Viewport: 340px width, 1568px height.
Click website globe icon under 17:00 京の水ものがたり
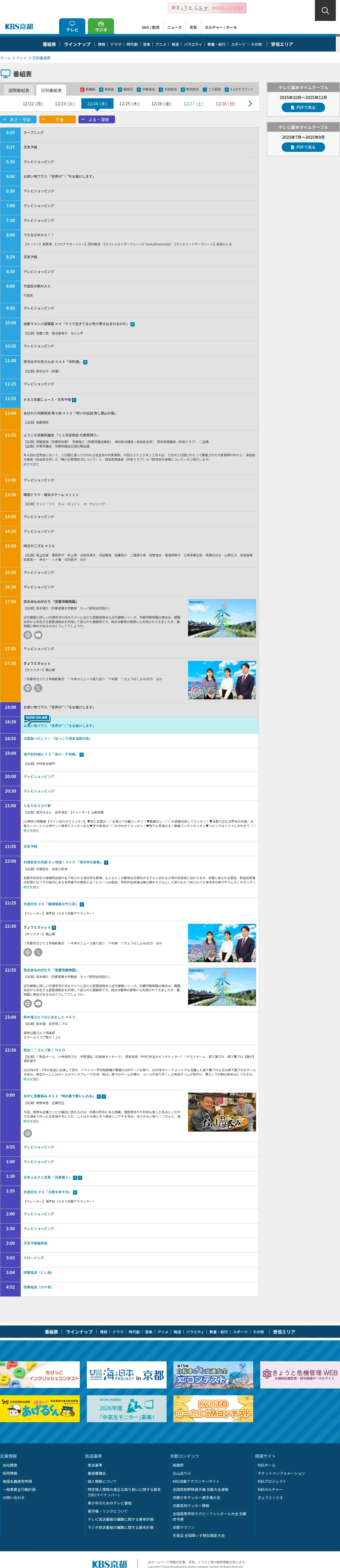(x=27, y=635)
